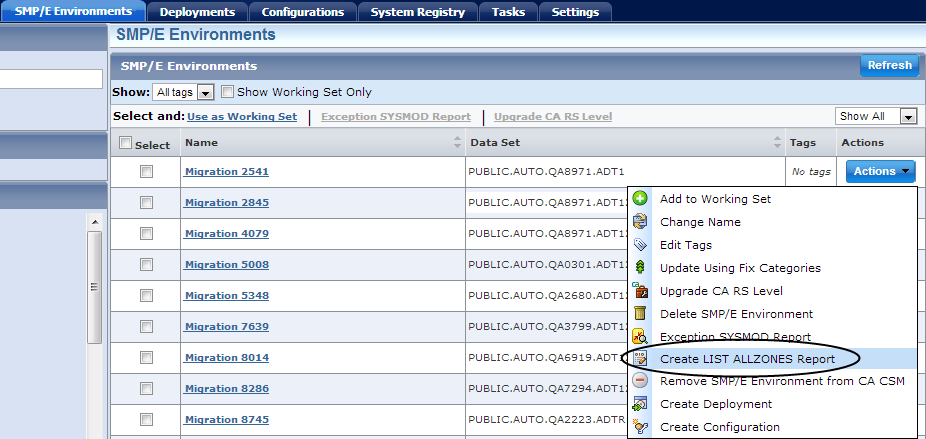Open the Actions dropdown for Migration 2541
The image size is (926, 439).
click(881, 171)
